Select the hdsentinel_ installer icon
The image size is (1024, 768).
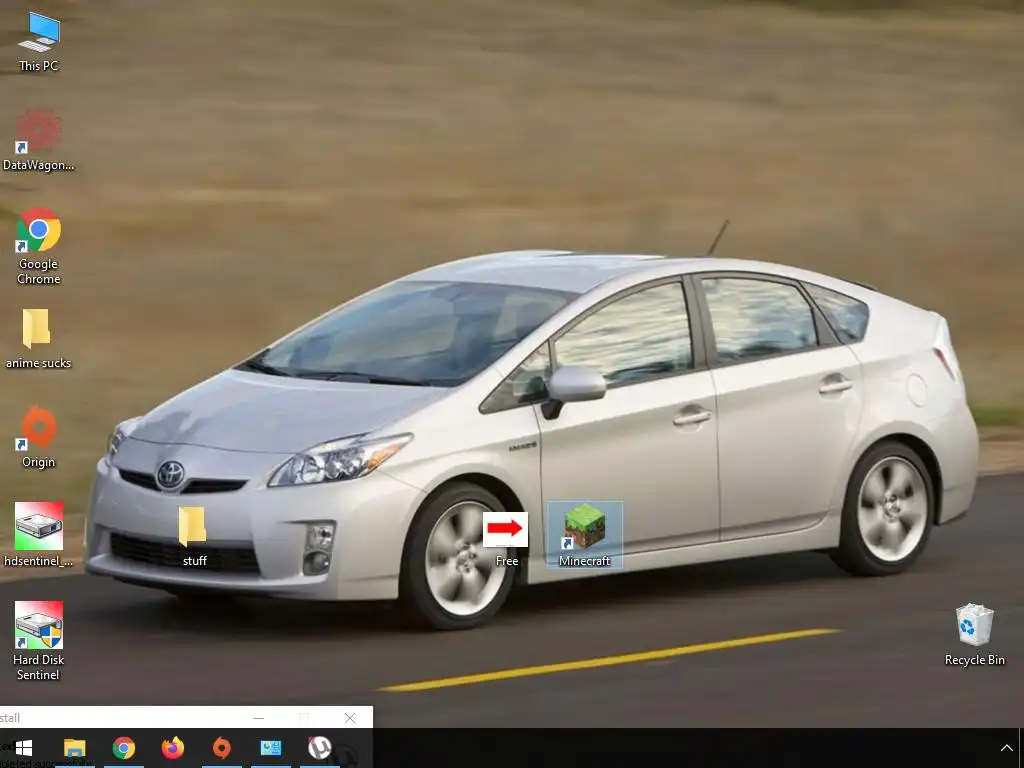[x=39, y=526]
